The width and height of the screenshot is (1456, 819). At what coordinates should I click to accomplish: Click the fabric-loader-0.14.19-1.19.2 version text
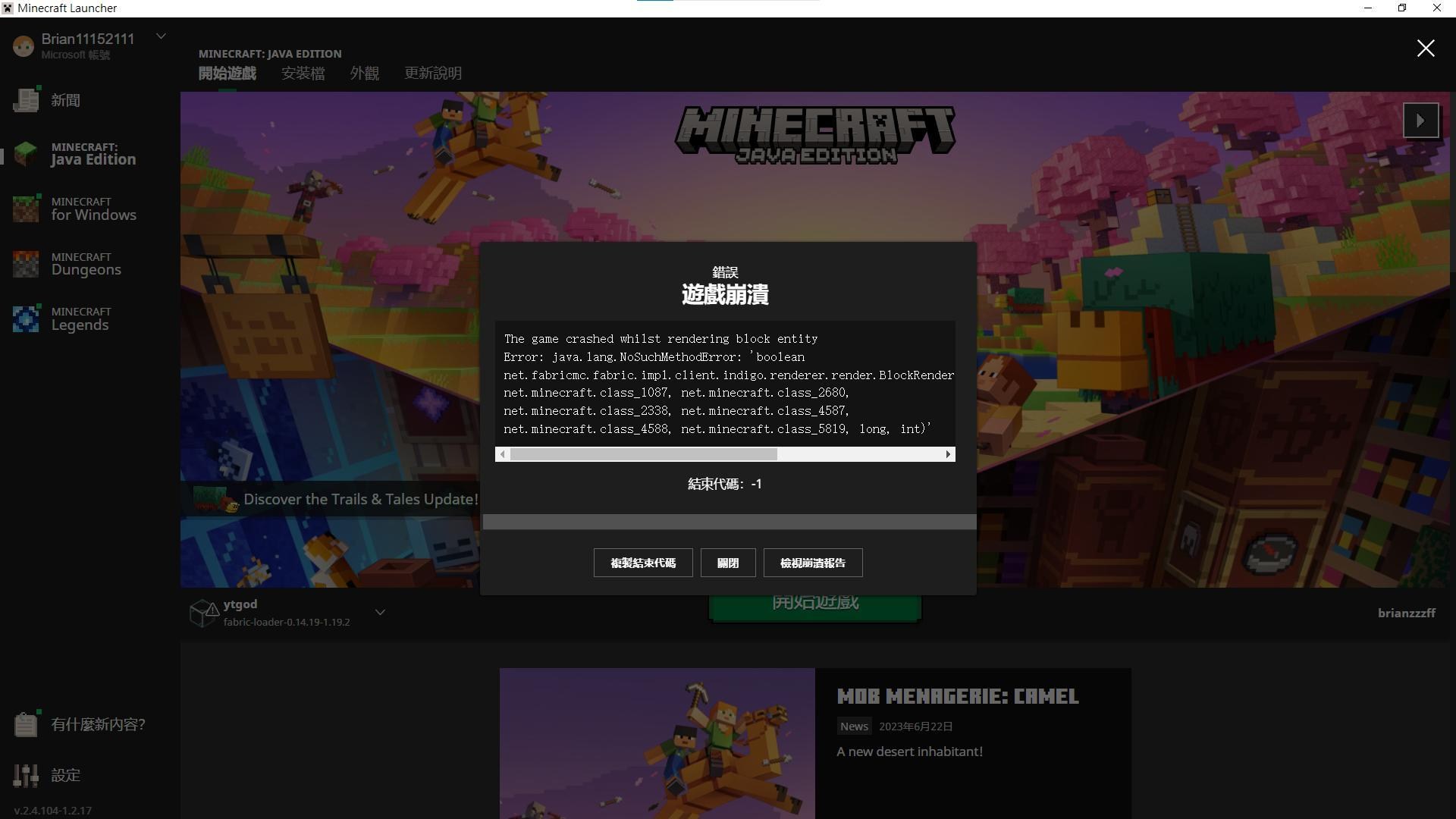287,622
